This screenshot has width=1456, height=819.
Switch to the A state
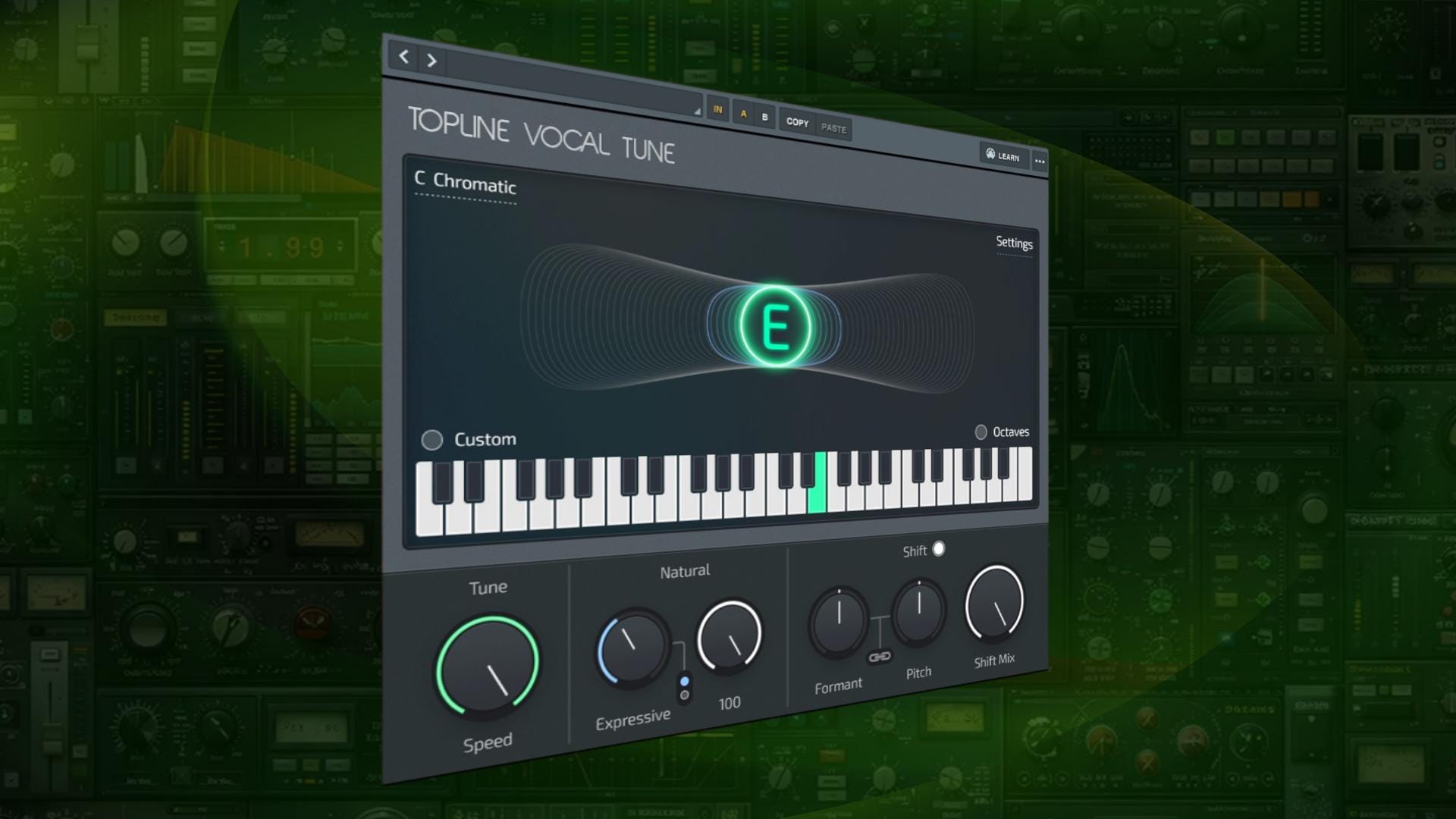pyautogui.click(x=743, y=114)
